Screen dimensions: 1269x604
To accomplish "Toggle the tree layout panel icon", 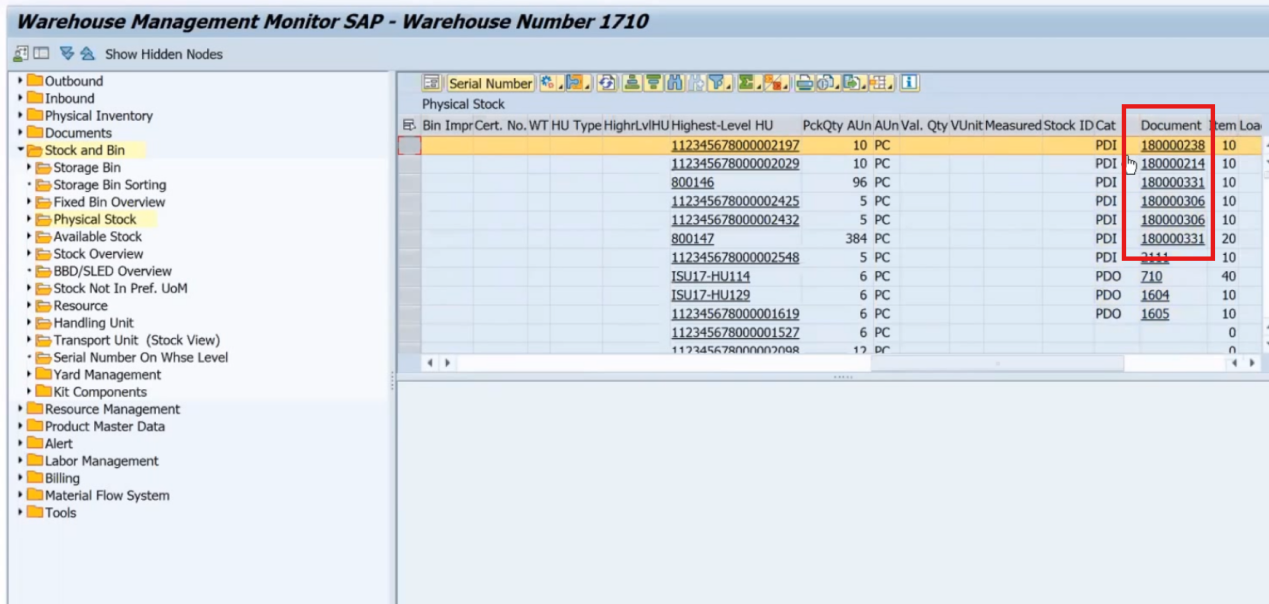I will click(42, 54).
